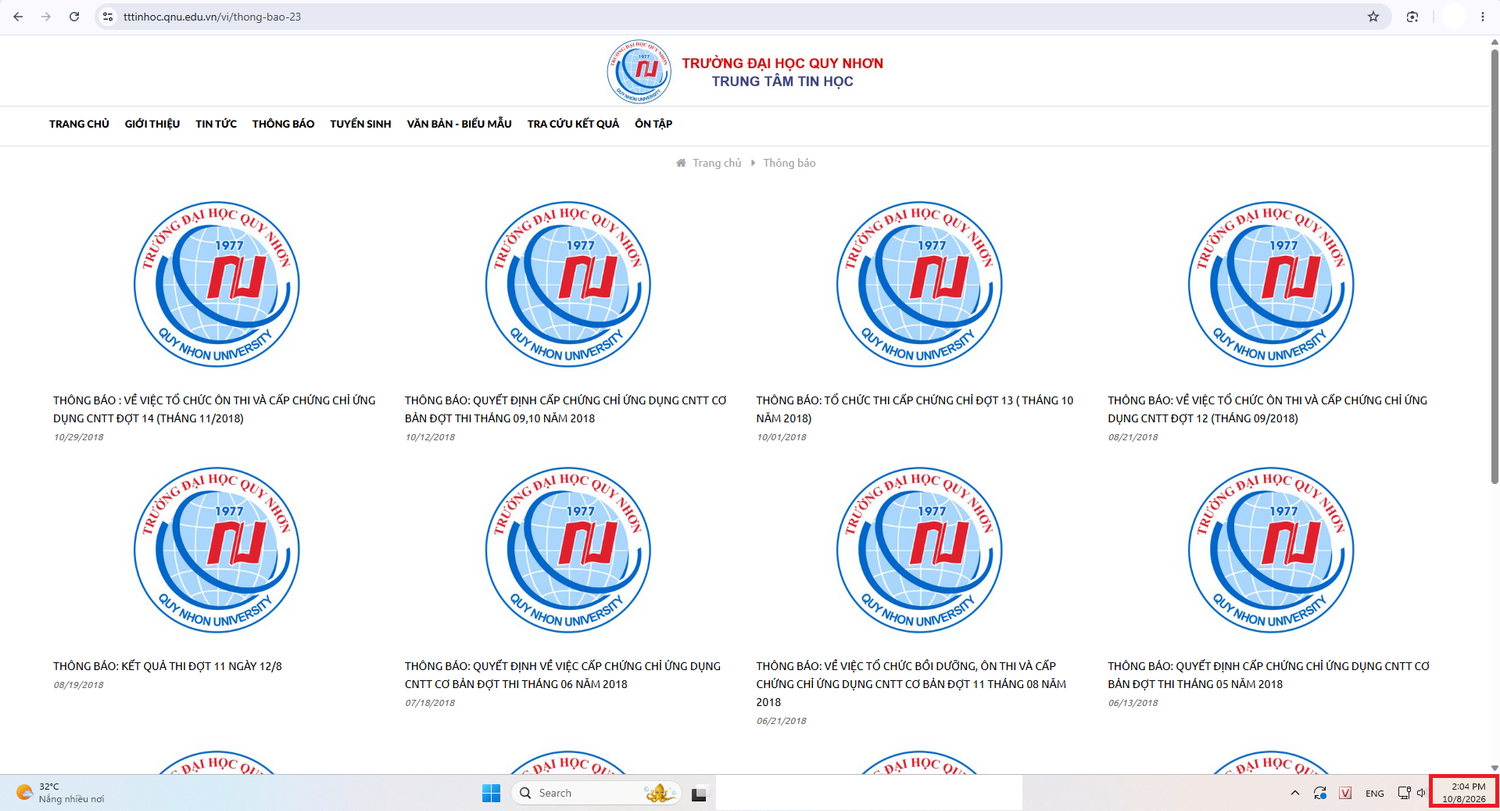Open the UniKey red V tray icon

(1345, 793)
